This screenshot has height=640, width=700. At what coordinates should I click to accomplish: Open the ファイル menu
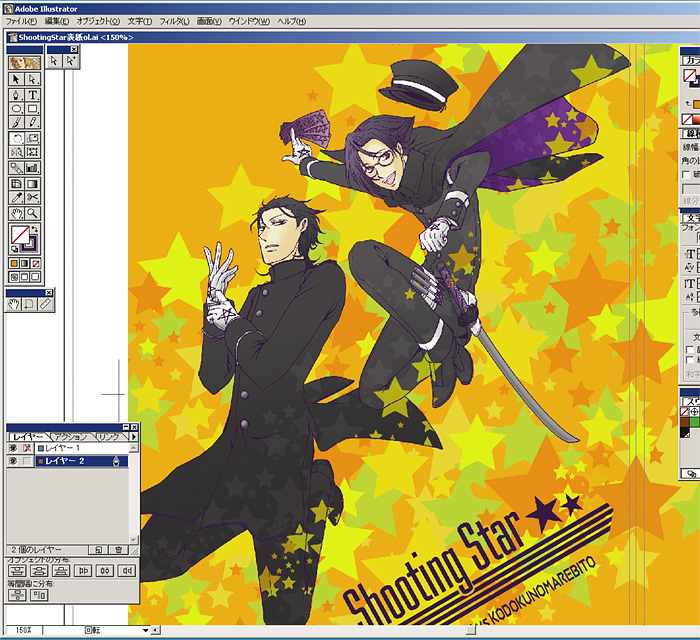21,21
